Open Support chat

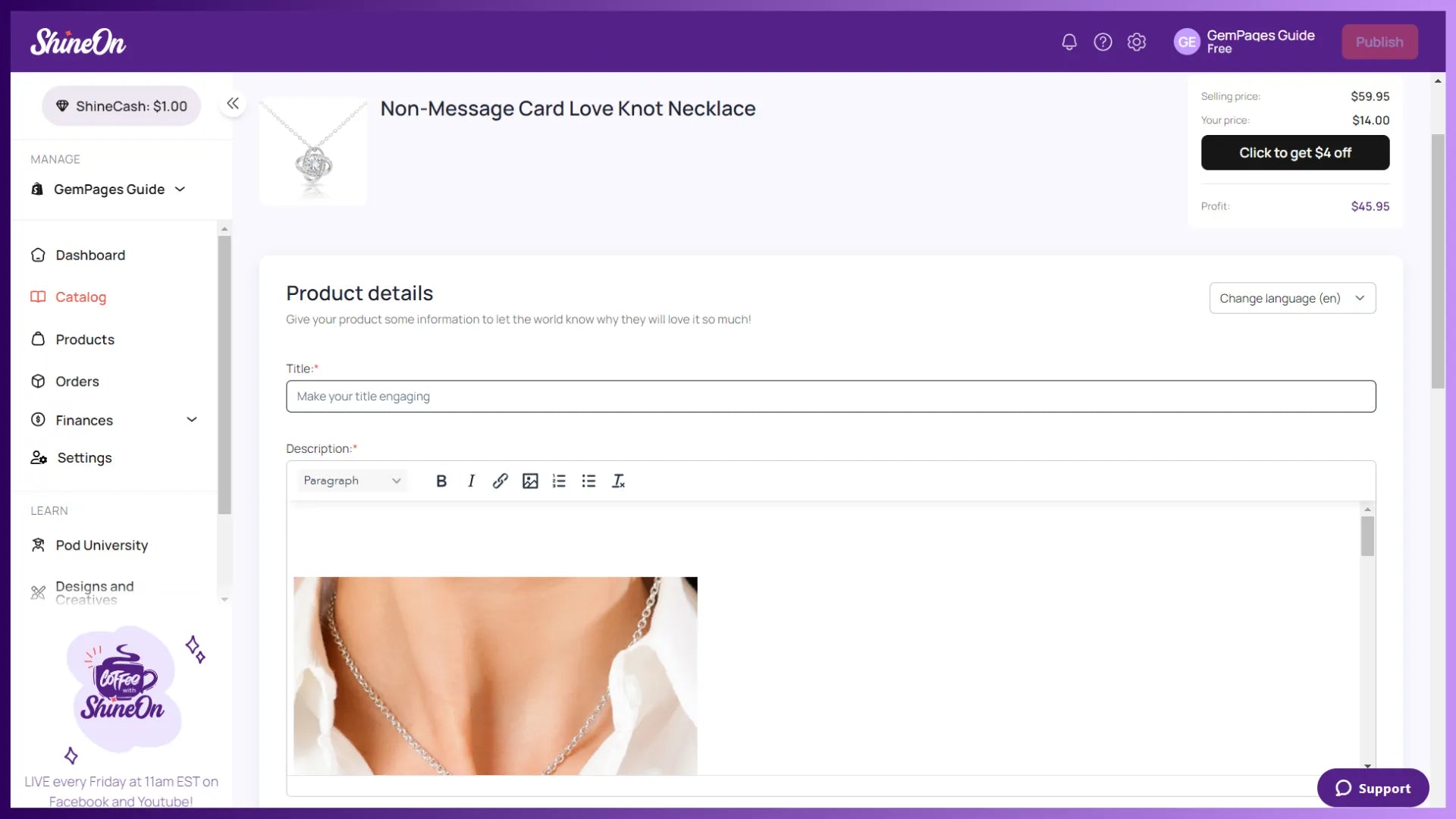(1373, 788)
